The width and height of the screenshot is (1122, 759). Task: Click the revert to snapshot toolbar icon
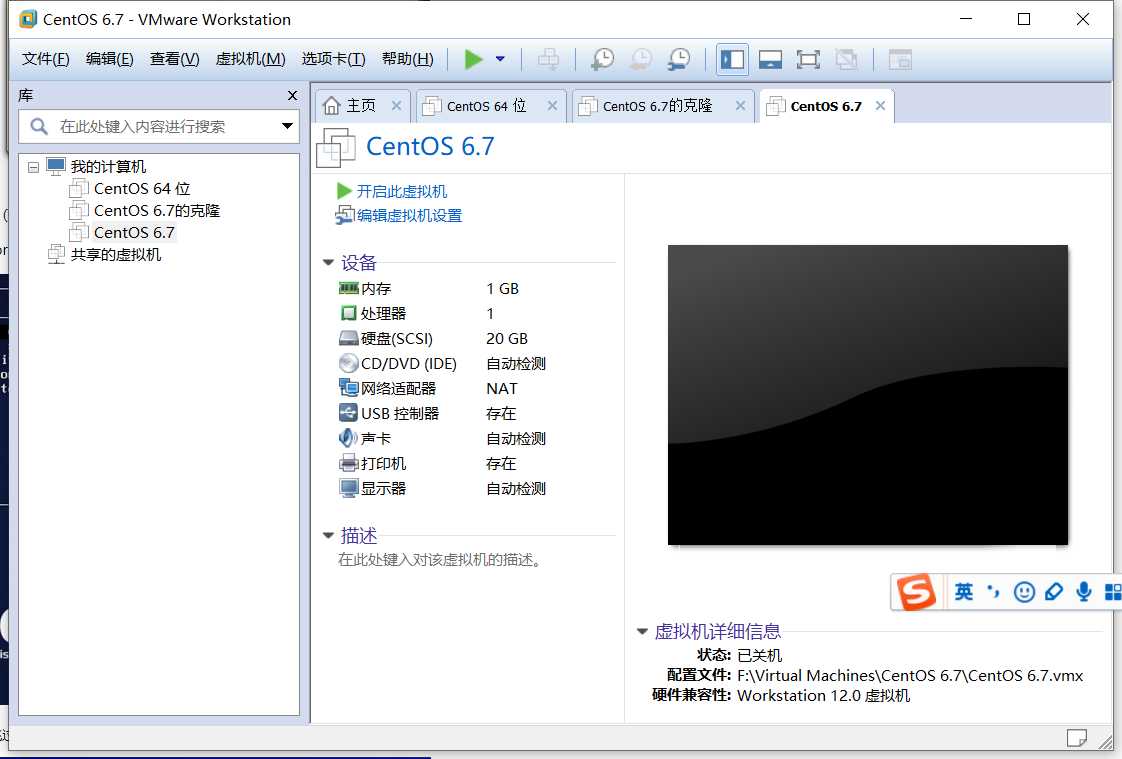[x=640, y=59]
